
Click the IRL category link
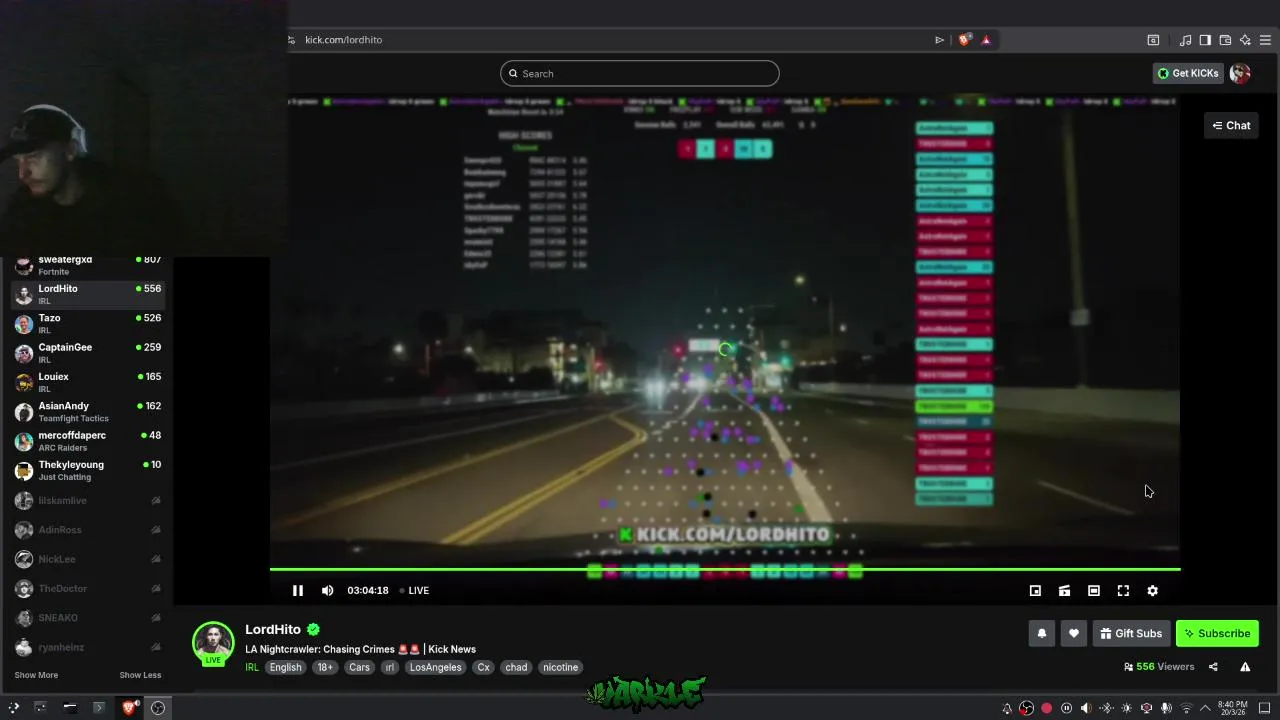click(x=252, y=667)
